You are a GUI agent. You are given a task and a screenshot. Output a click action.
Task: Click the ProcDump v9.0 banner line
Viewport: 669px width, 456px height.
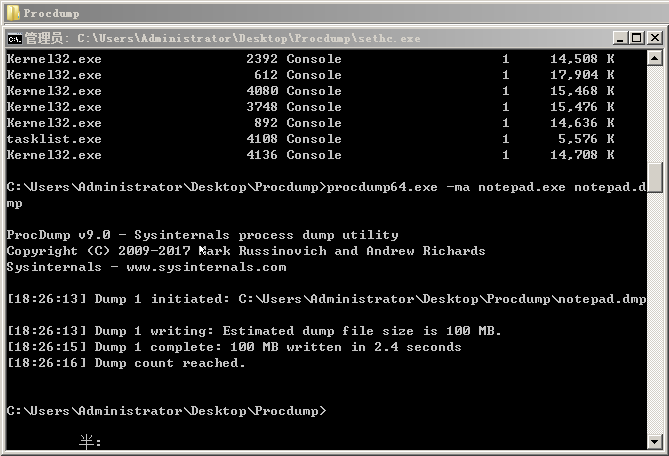pos(203,235)
